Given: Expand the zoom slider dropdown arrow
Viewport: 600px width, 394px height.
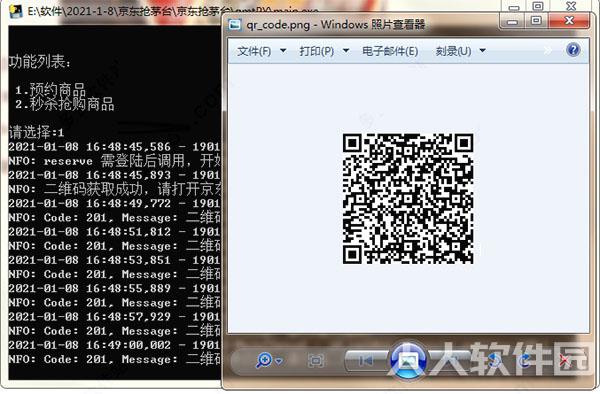Looking at the screenshot, I should [x=279, y=361].
